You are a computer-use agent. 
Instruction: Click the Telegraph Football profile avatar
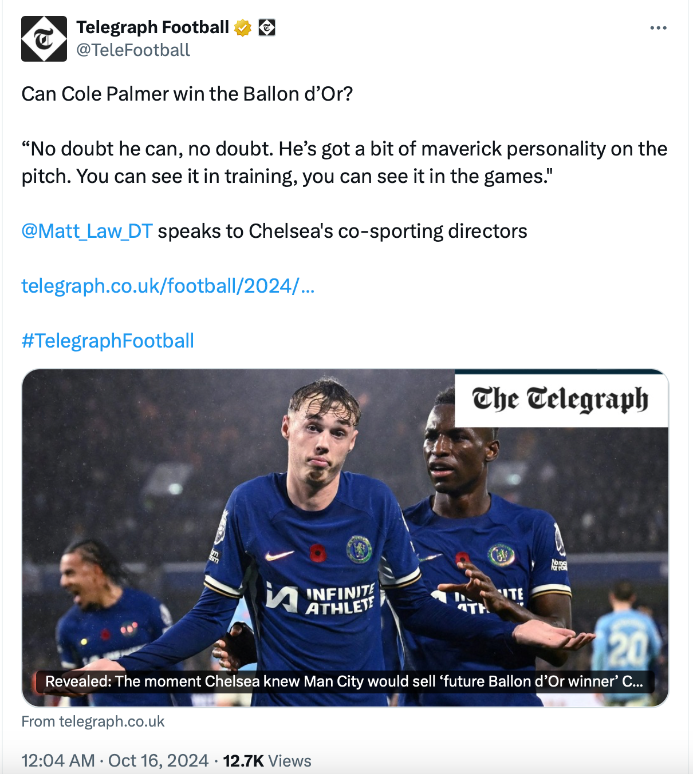point(44,39)
